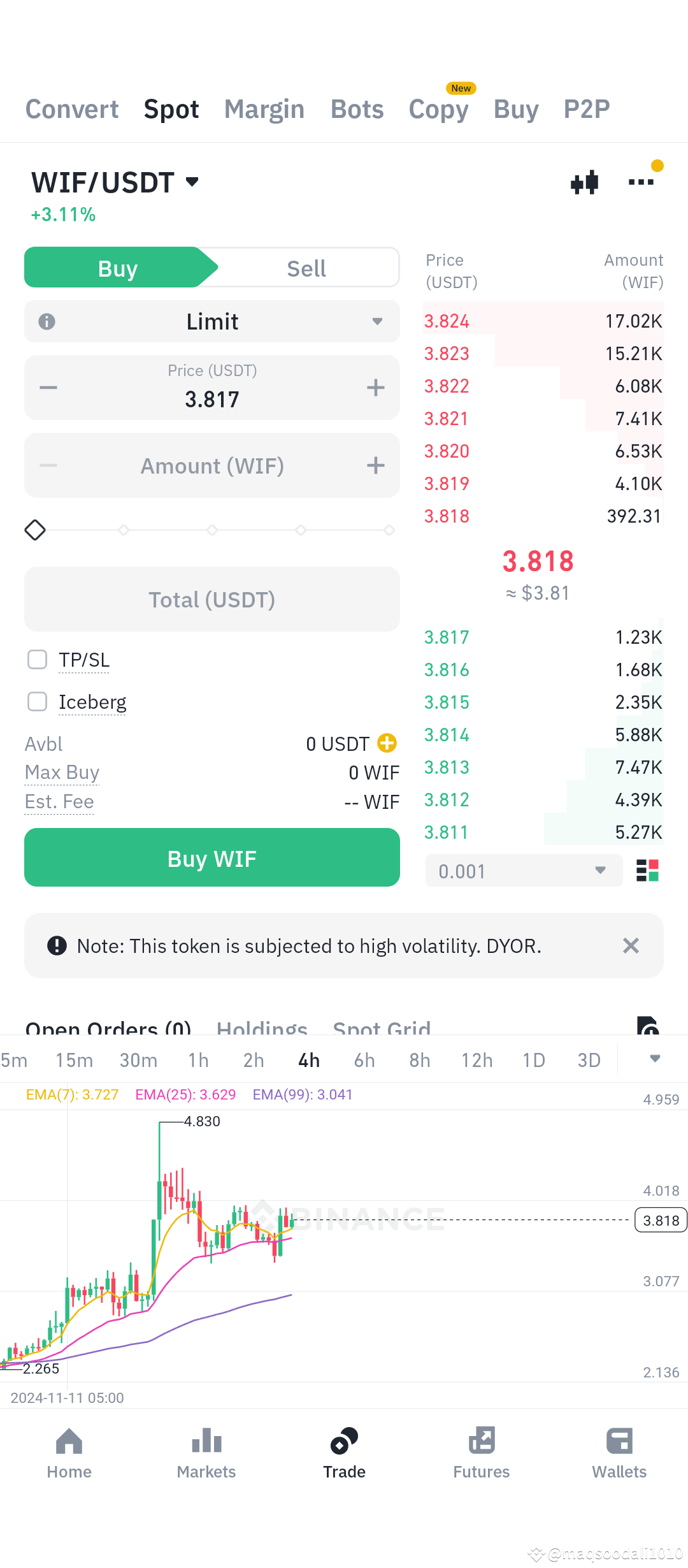Change the order book layout icon

[x=648, y=871]
